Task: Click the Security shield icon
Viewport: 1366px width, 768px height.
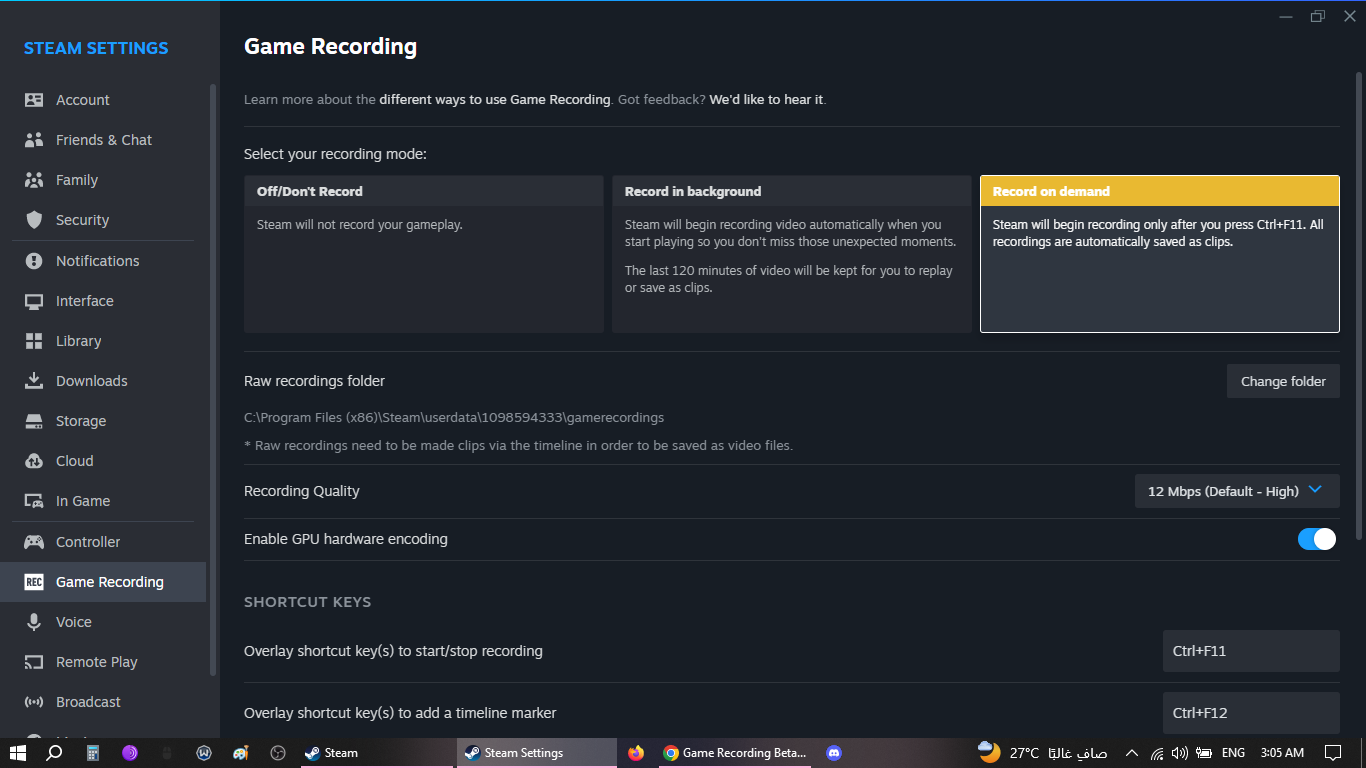Action: click(34, 220)
